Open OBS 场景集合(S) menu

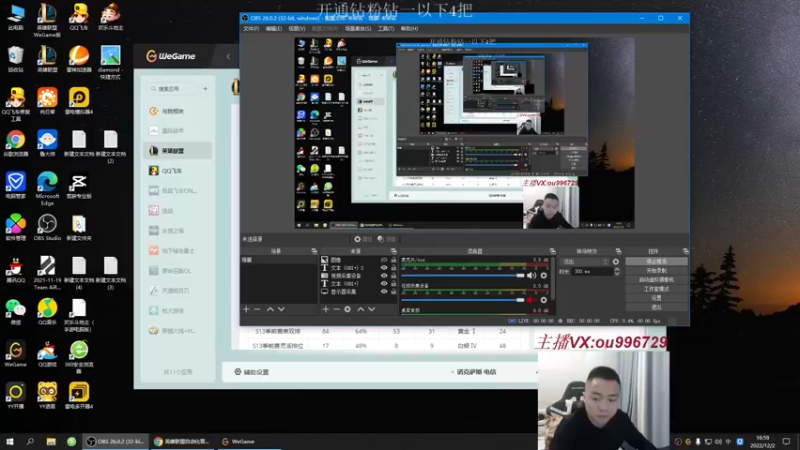point(358,29)
